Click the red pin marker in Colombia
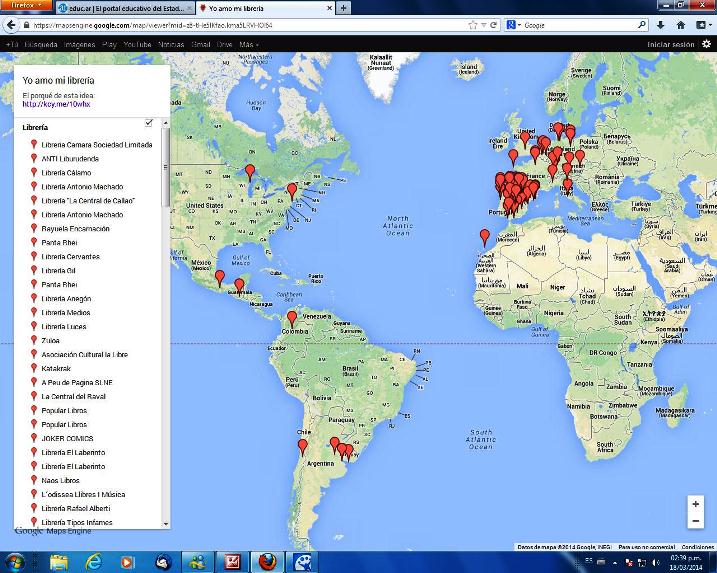 tap(292, 318)
